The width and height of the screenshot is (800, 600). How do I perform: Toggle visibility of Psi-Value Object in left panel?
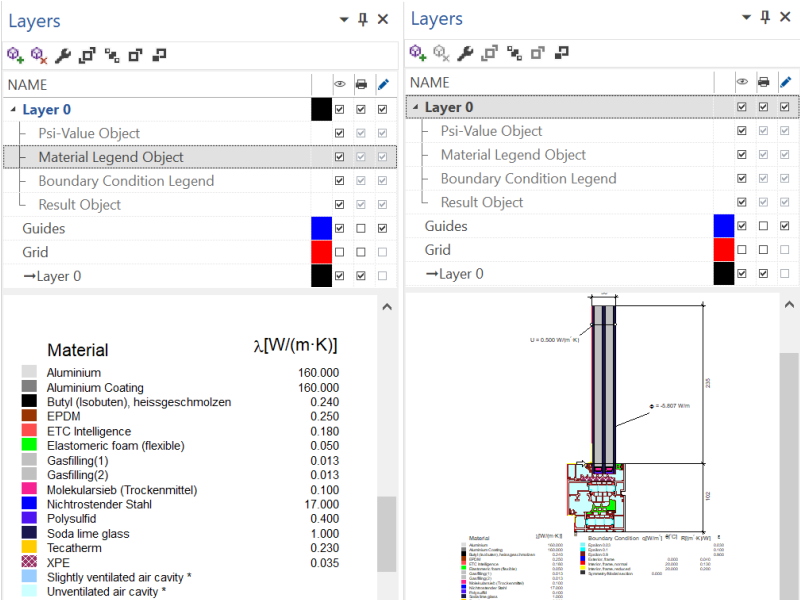(339, 133)
